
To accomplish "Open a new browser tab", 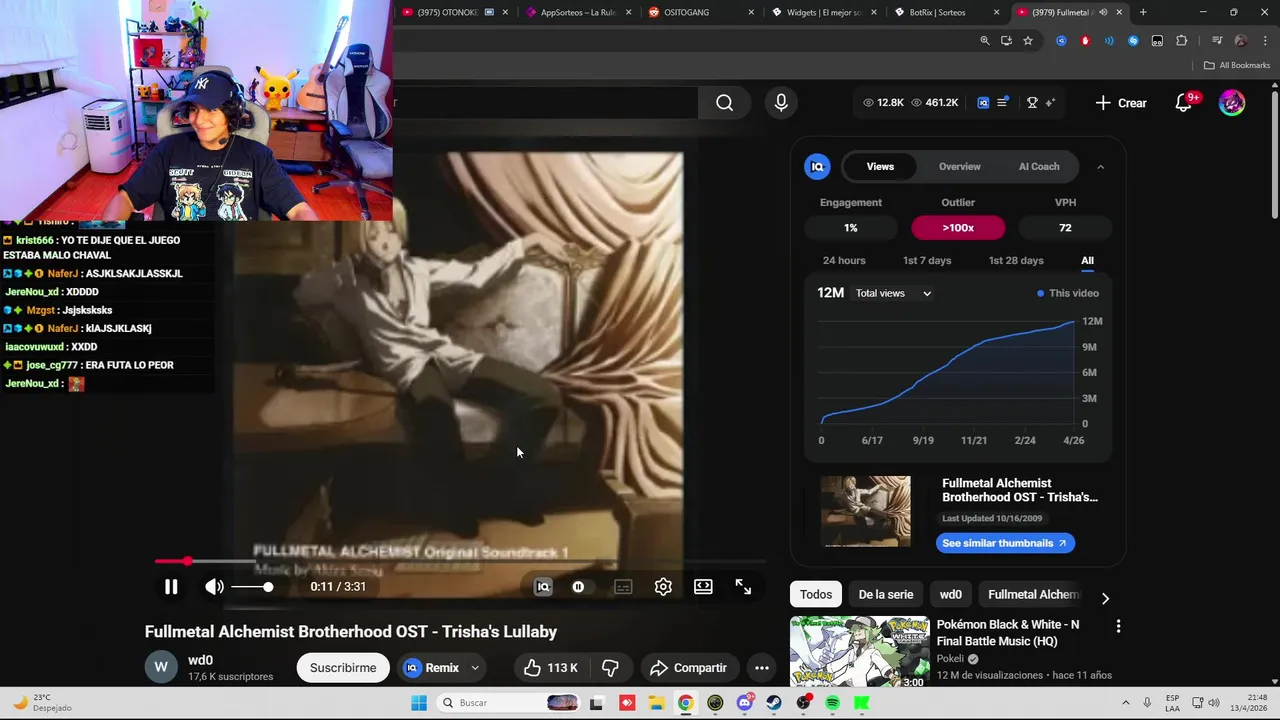I will point(1143,12).
